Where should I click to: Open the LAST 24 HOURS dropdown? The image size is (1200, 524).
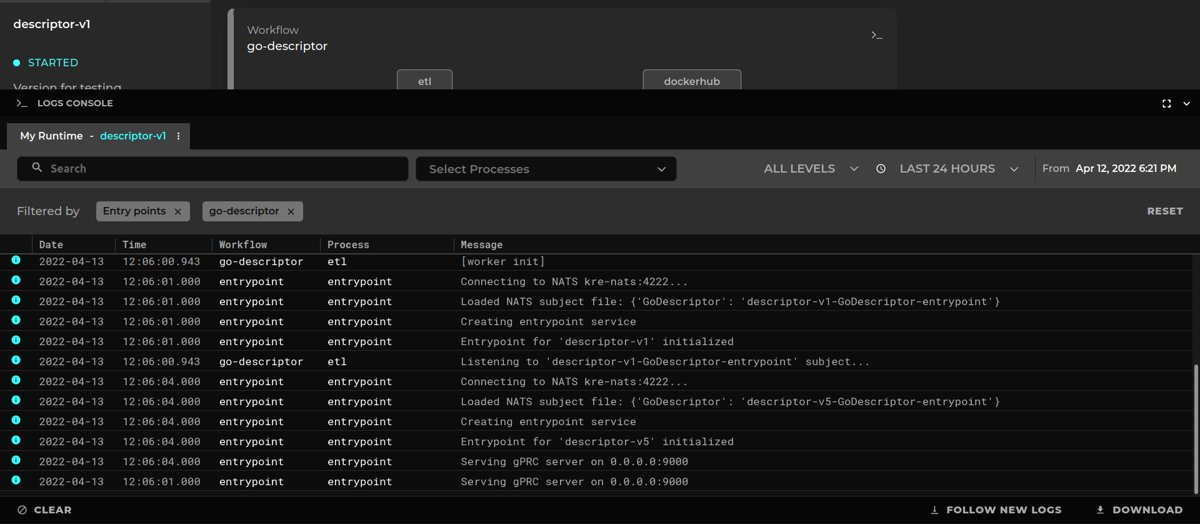[x=957, y=169]
